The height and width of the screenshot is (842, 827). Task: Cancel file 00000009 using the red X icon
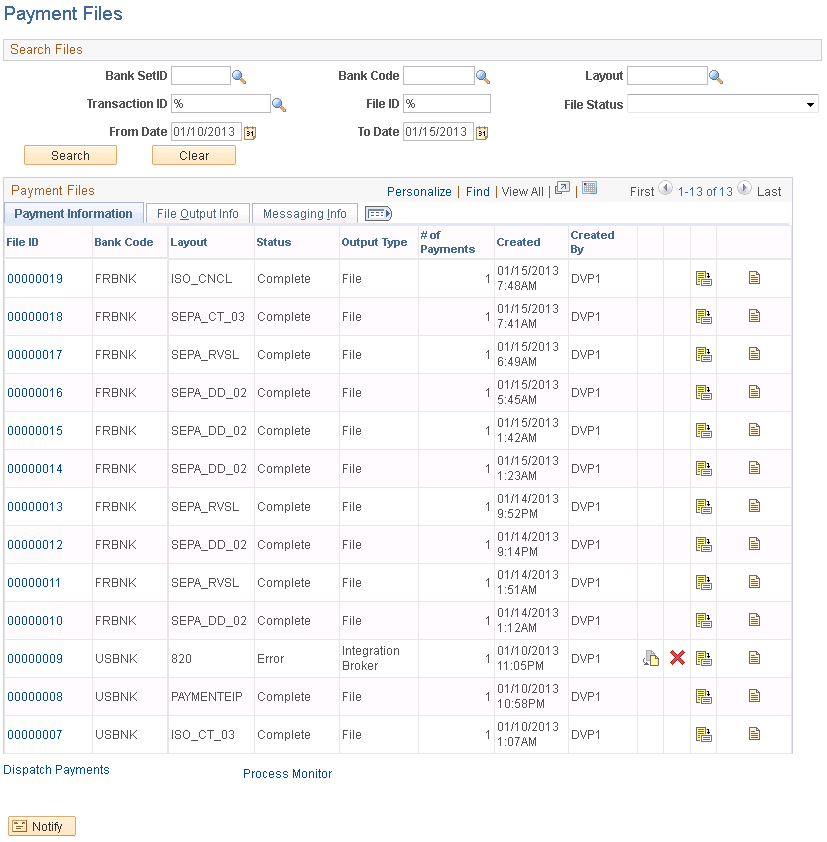coord(677,658)
